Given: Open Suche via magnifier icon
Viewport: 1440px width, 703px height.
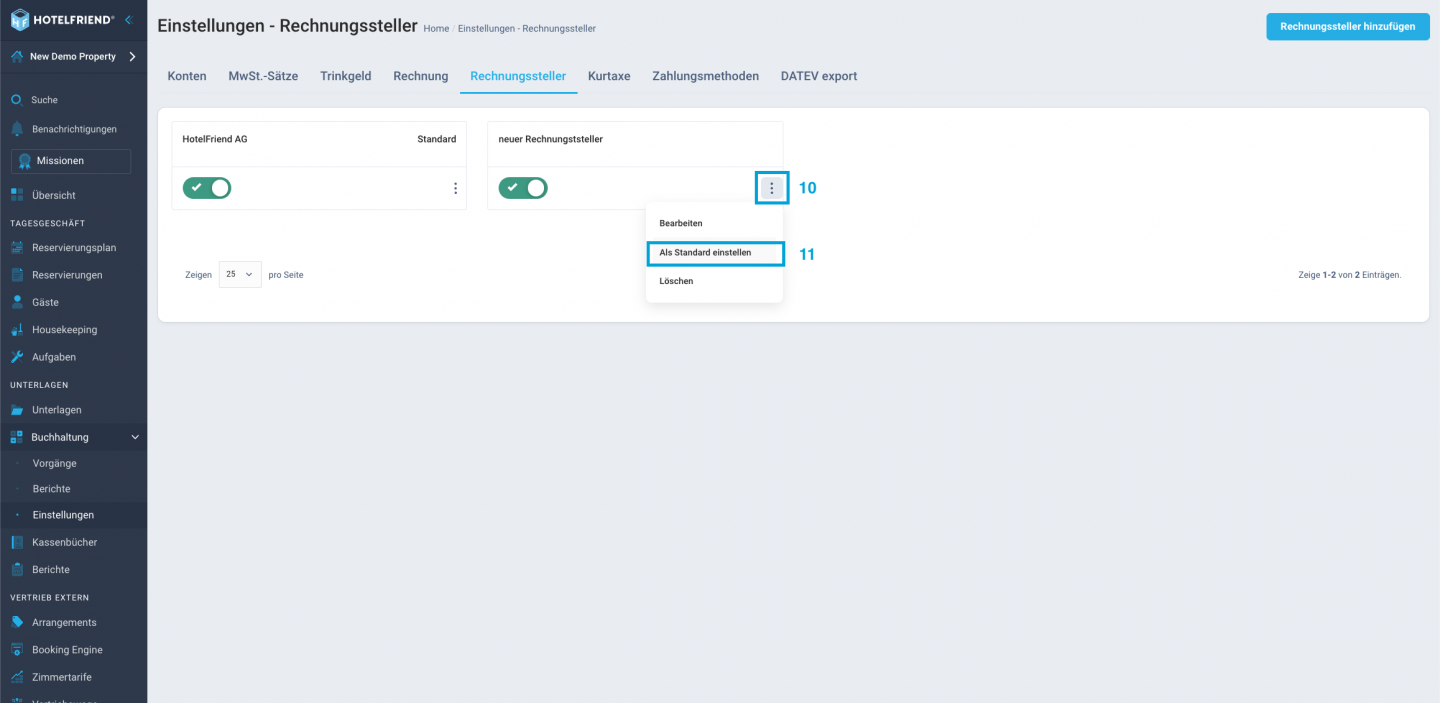Looking at the screenshot, I should click(17, 100).
